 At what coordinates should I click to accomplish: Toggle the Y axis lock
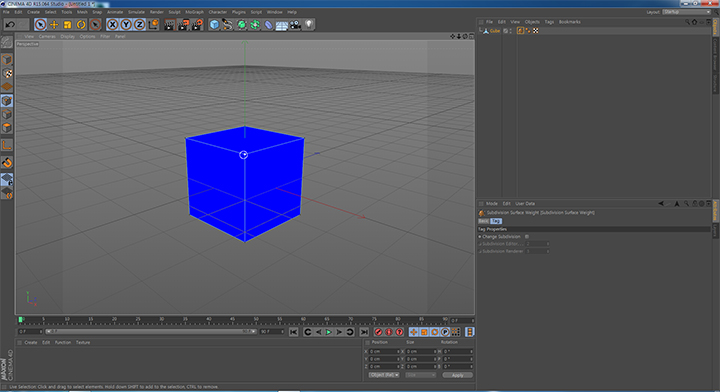pos(126,24)
